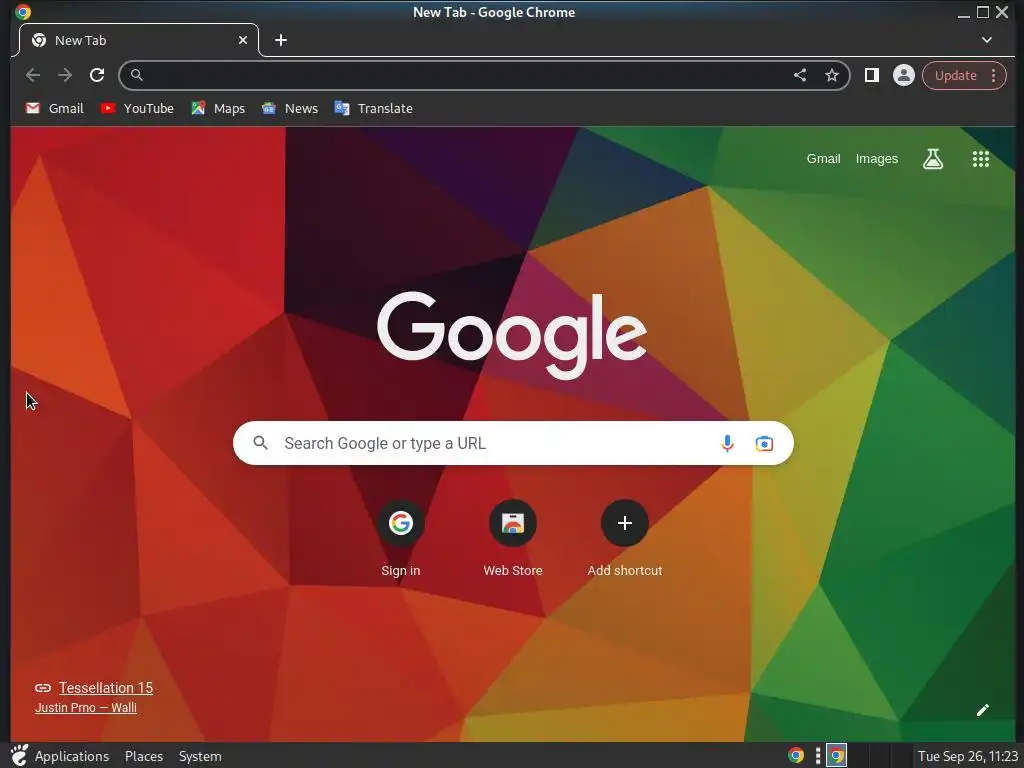Click the GNOME foot icon in the panel

pyautogui.click(x=19, y=756)
